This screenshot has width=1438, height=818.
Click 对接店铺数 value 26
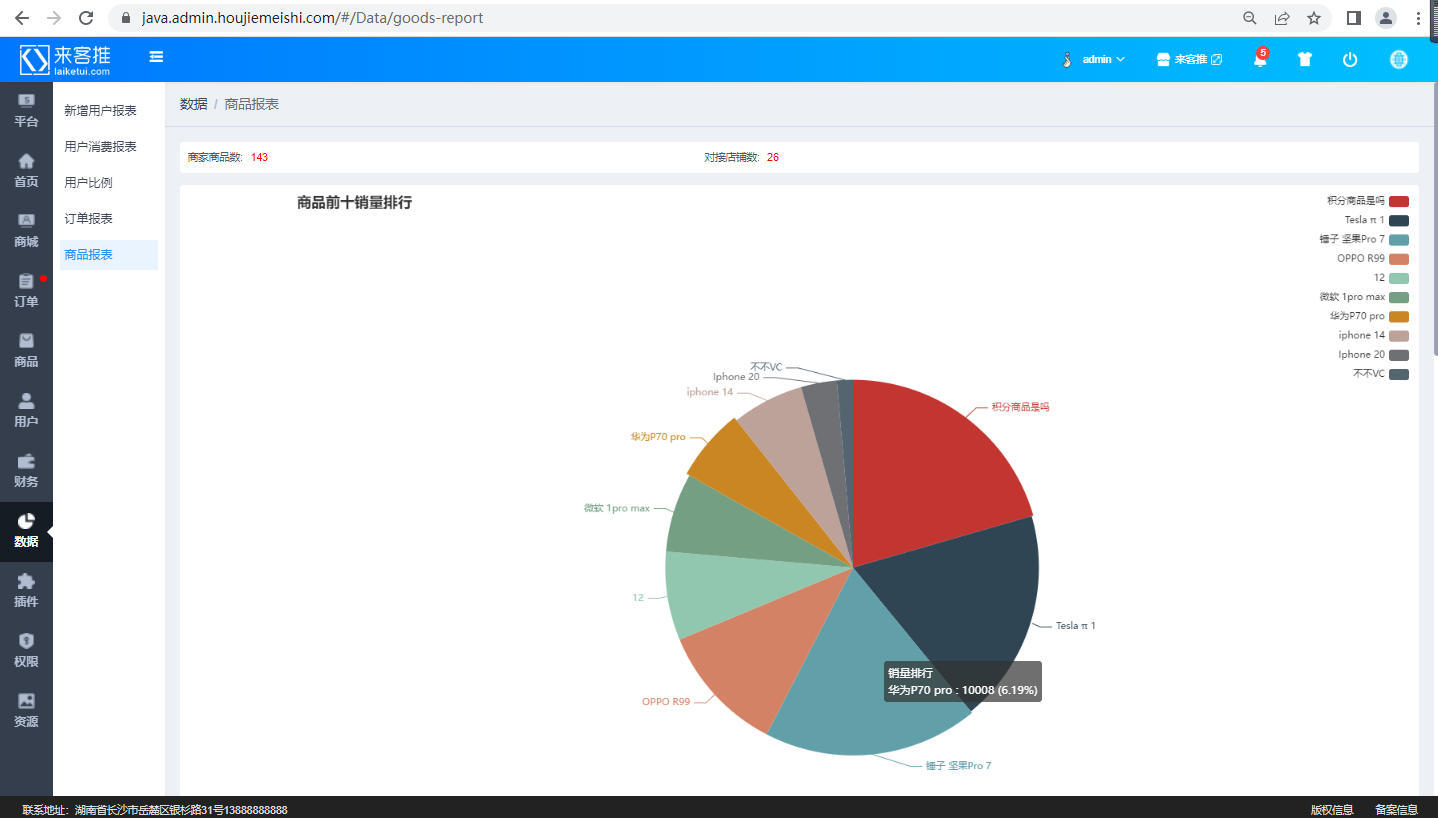(773, 158)
